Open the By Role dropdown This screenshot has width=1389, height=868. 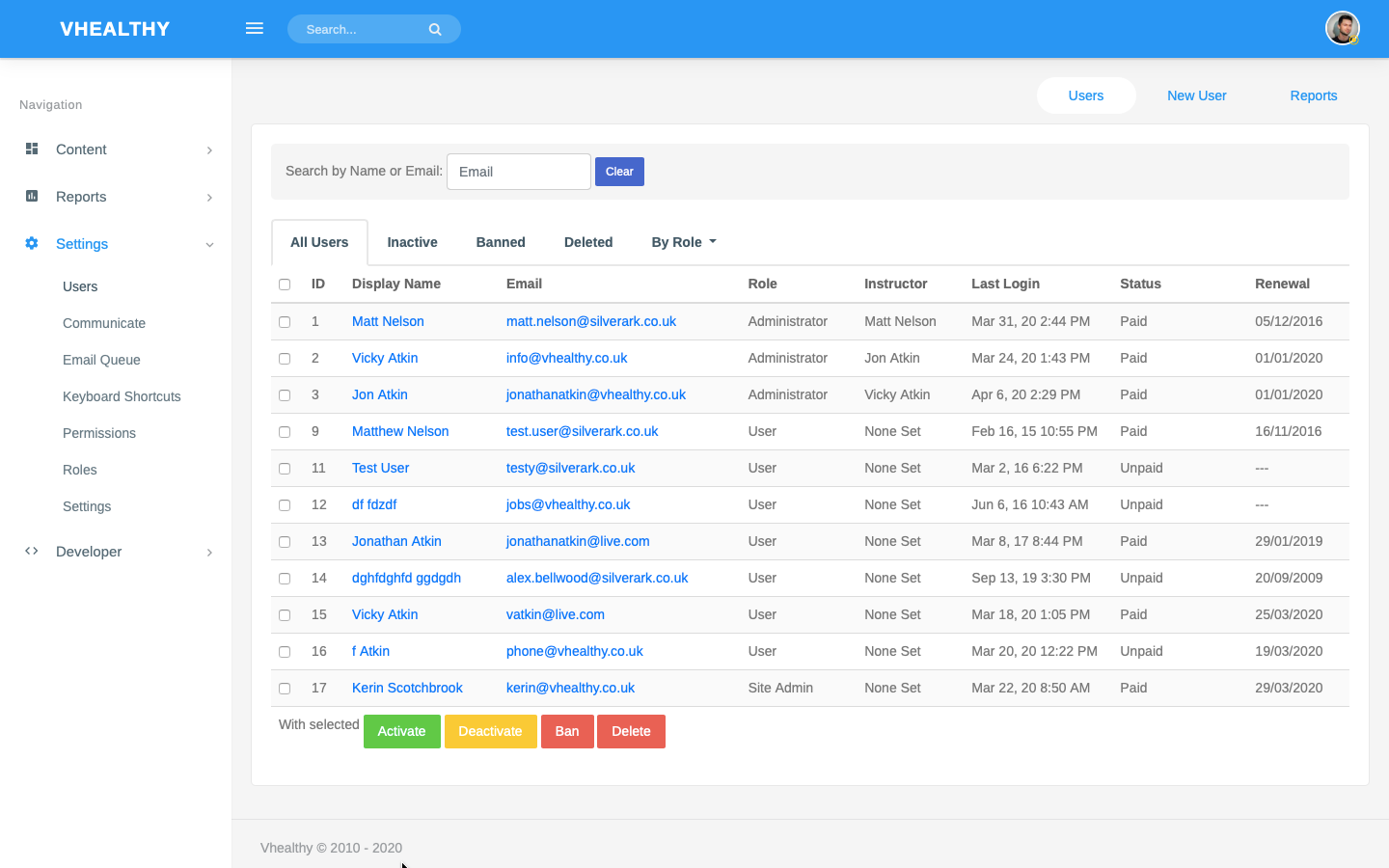click(x=684, y=242)
